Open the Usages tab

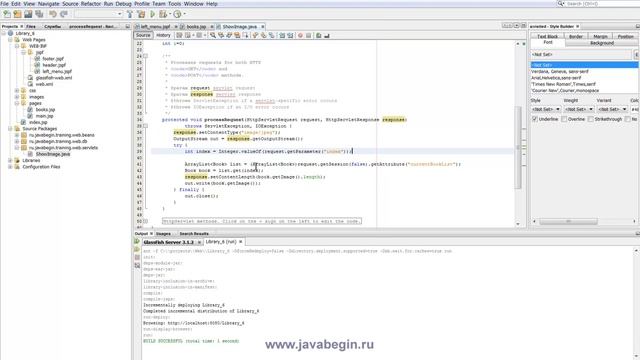[x=163, y=234]
